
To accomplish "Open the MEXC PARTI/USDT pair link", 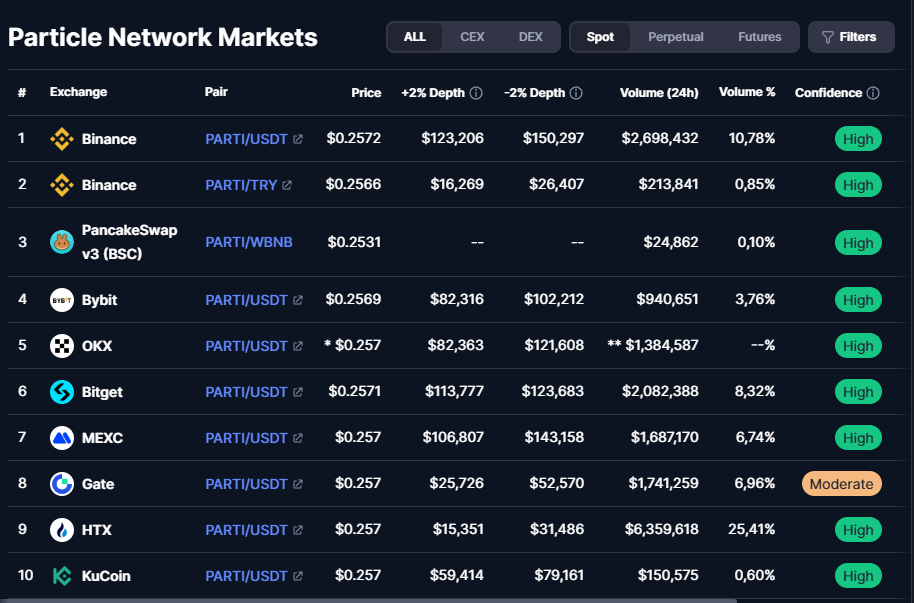I will pos(247,438).
